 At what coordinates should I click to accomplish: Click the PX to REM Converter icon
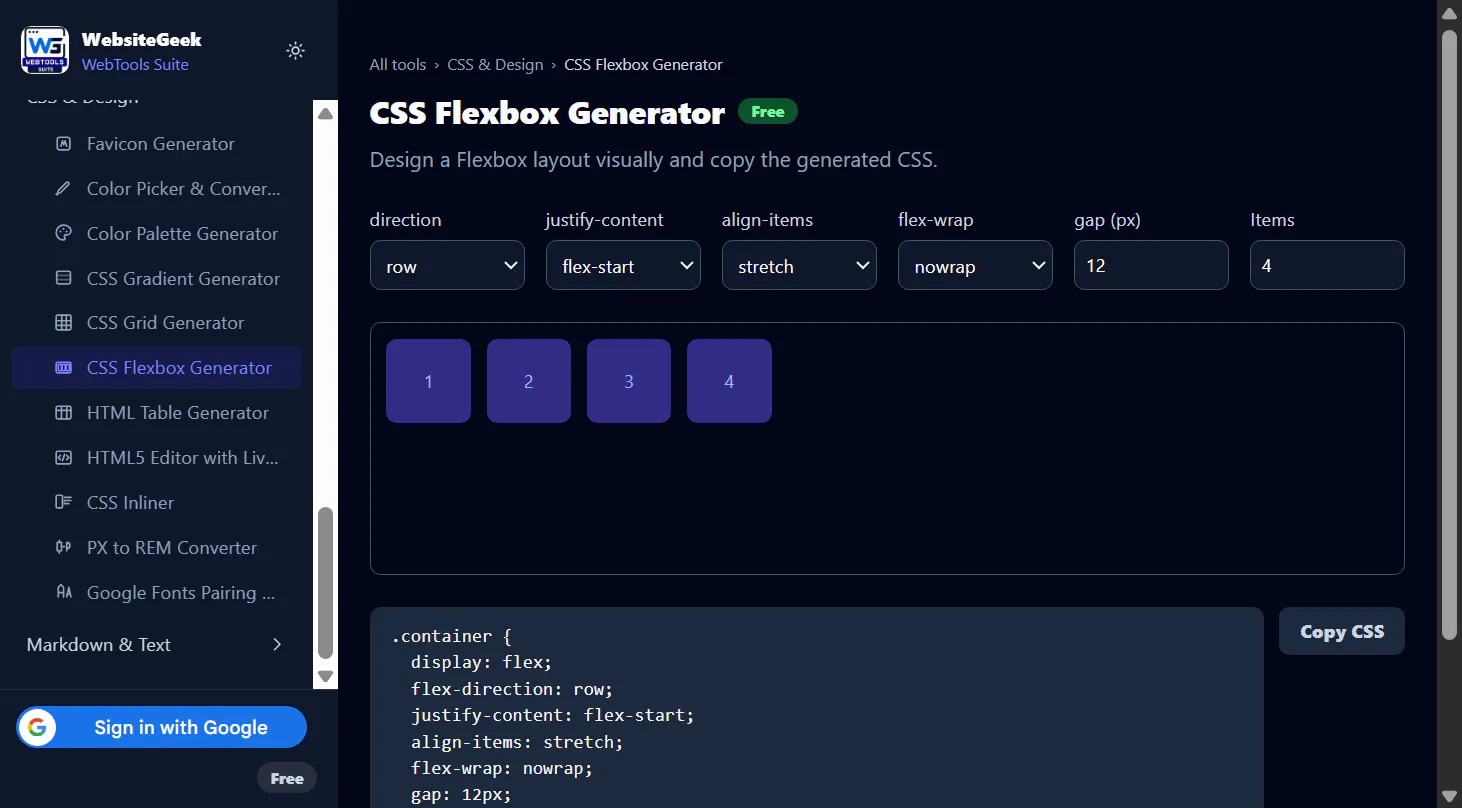coord(64,548)
